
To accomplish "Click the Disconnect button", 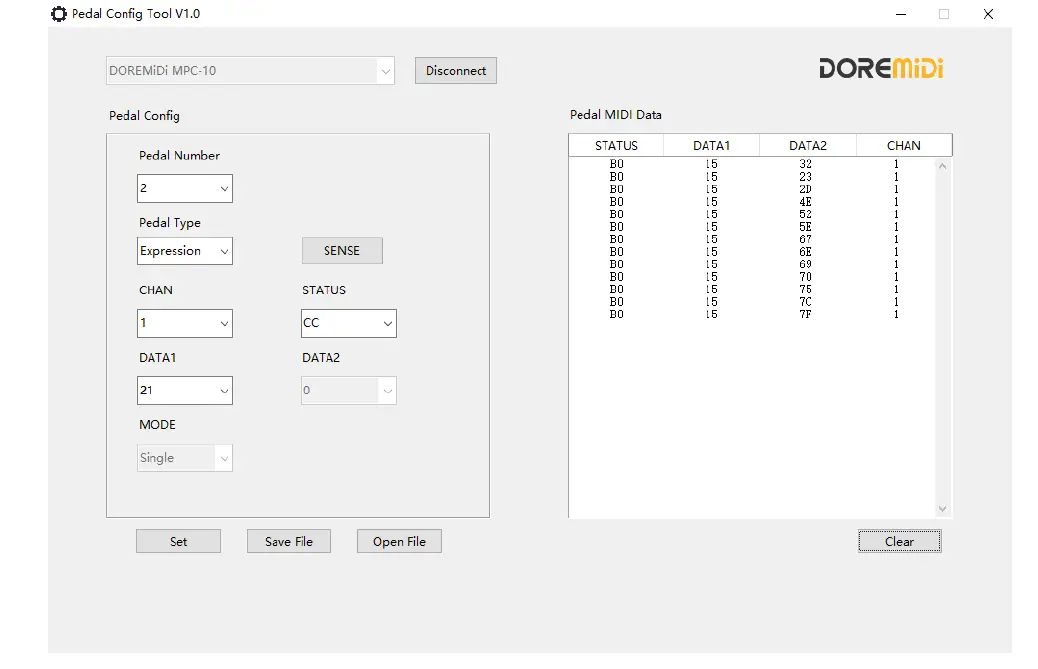I will 455,71.
